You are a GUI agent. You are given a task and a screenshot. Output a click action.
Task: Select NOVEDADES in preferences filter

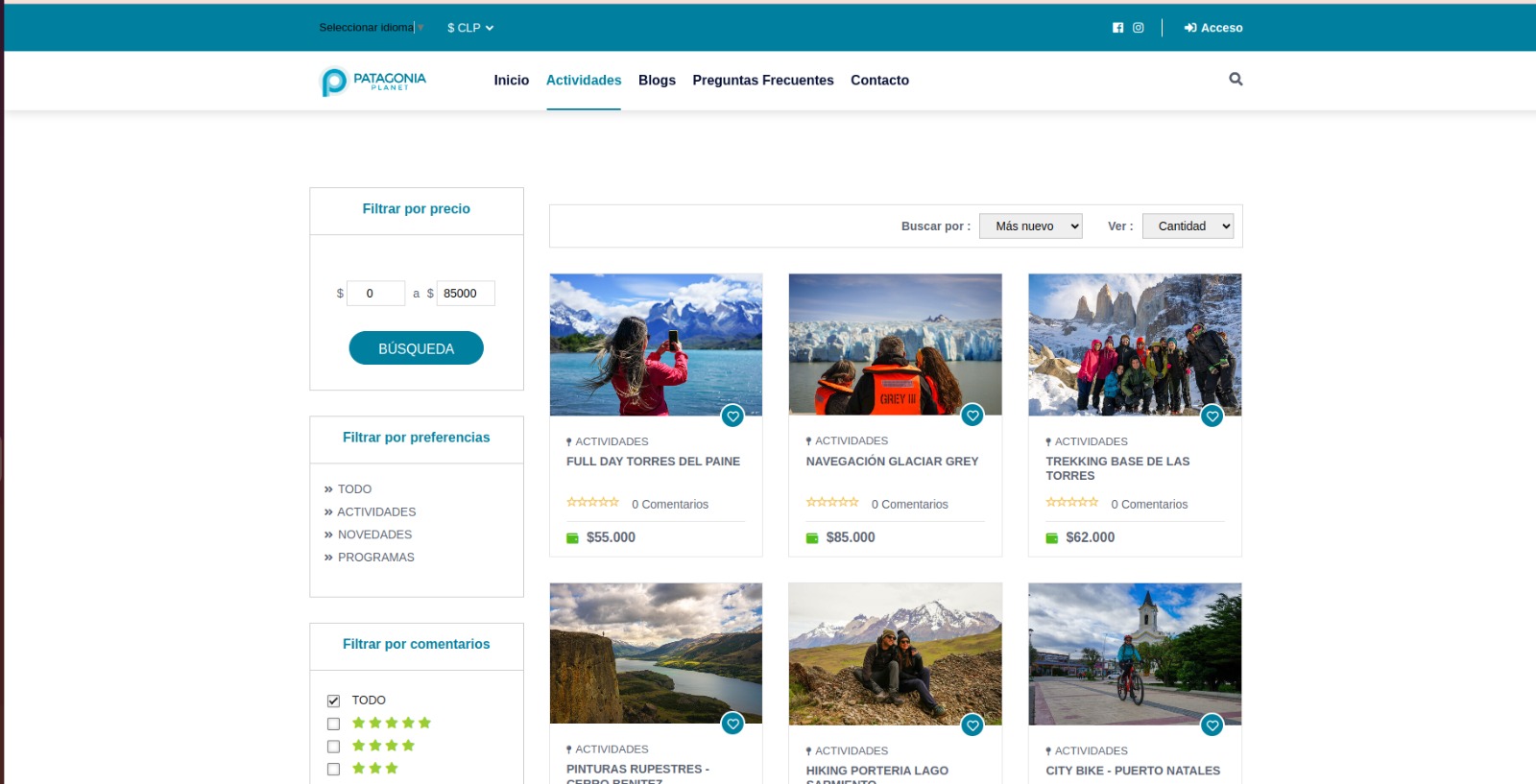tap(374, 535)
